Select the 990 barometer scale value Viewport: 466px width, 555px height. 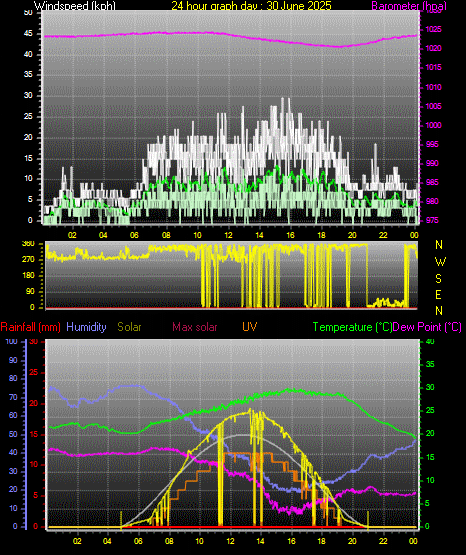coord(432,163)
